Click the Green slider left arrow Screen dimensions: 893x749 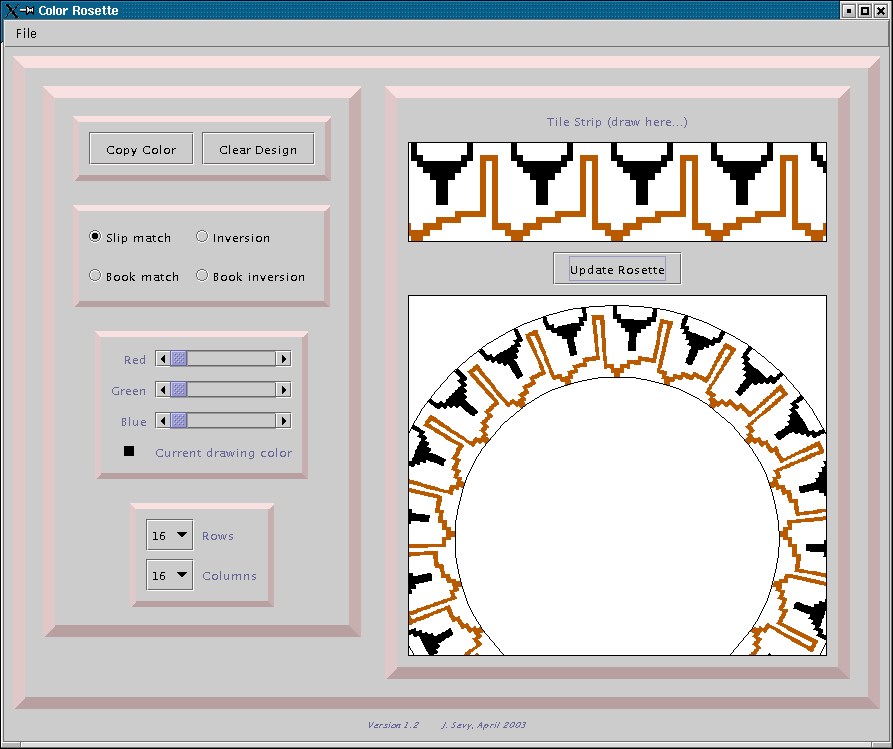click(163, 390)
